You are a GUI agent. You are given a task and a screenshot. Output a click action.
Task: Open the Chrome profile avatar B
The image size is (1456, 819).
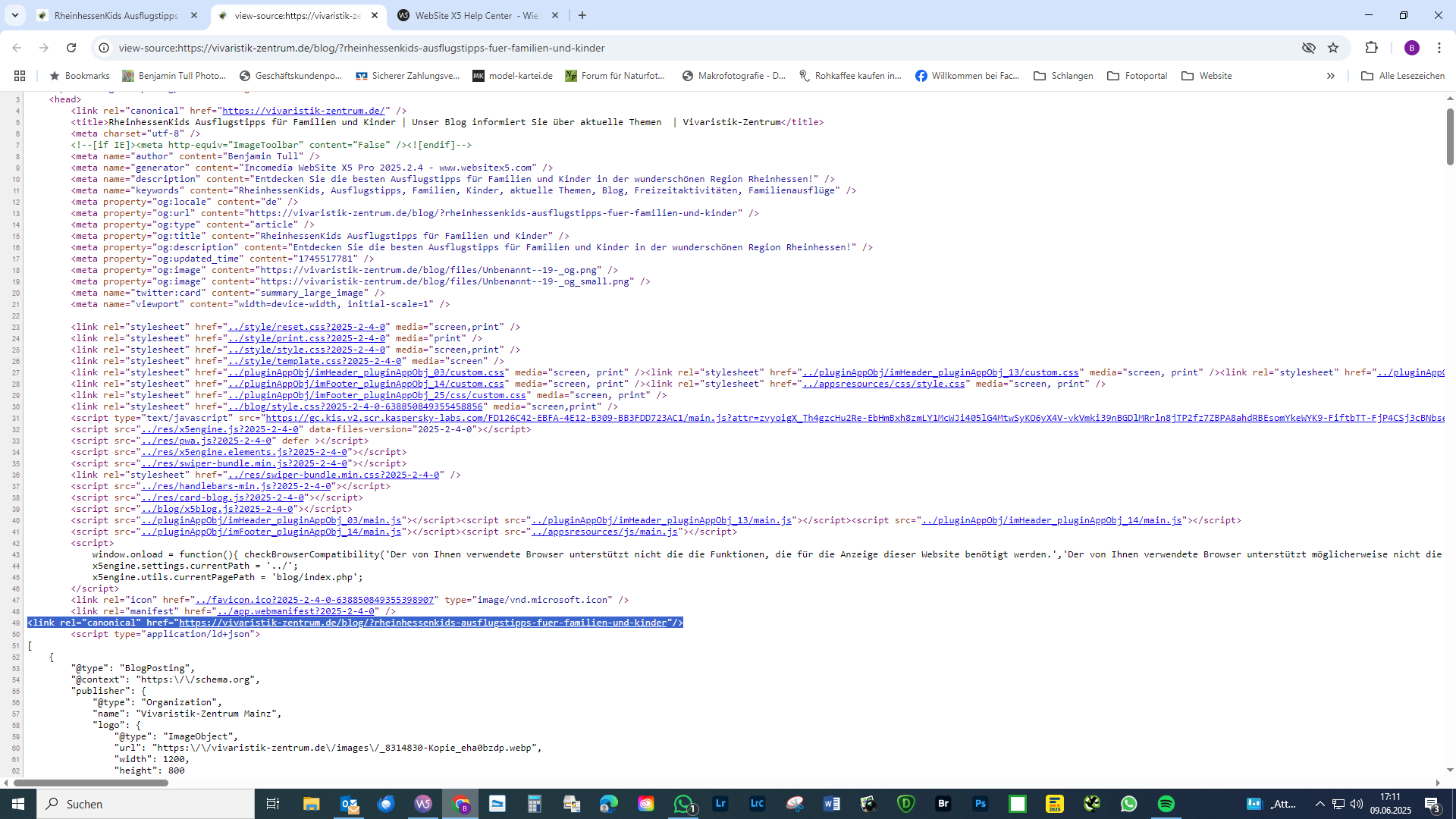click(x=1412, y=48)
